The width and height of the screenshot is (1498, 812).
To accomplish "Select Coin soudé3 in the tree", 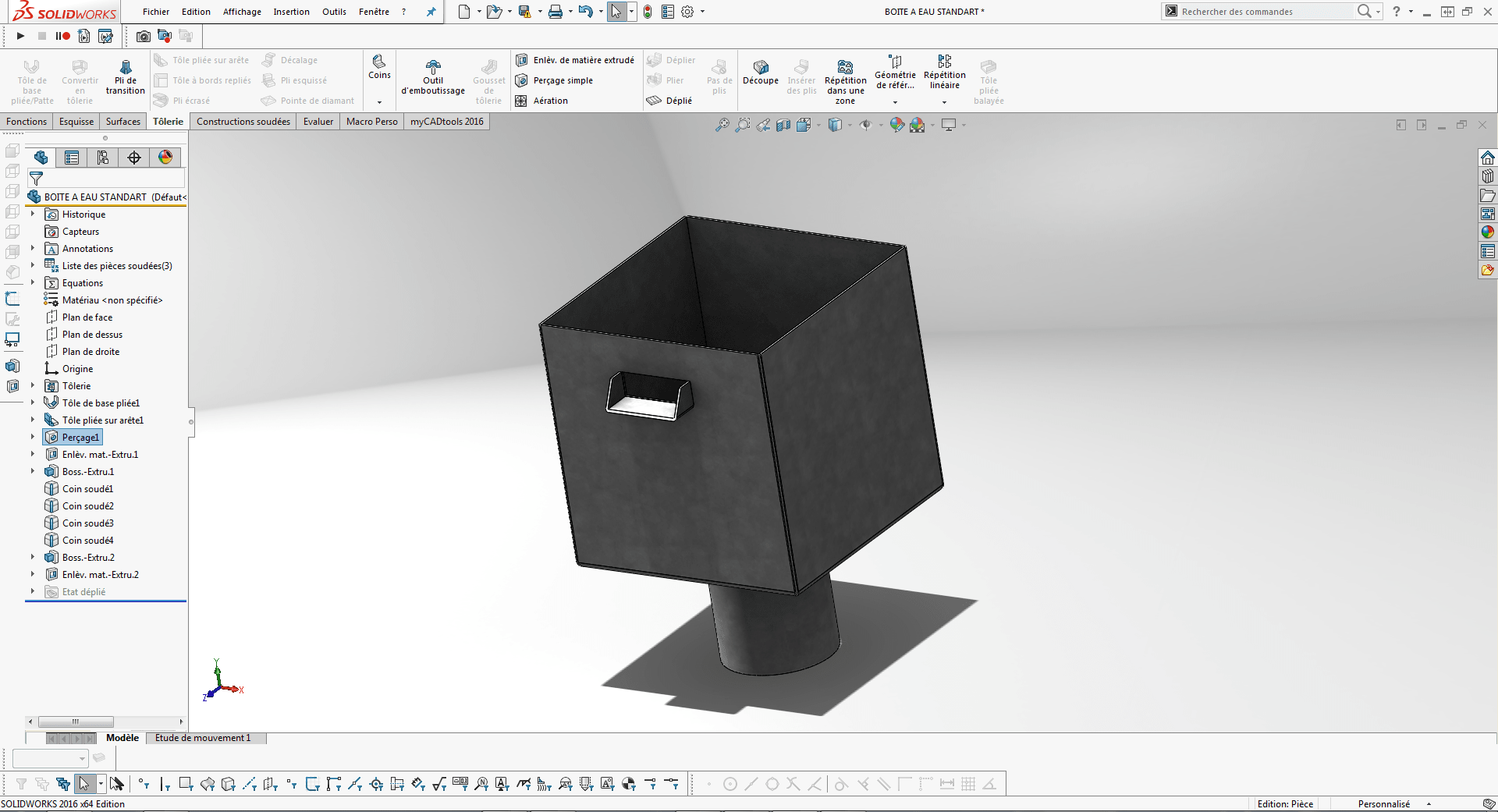I will point(87,523).
